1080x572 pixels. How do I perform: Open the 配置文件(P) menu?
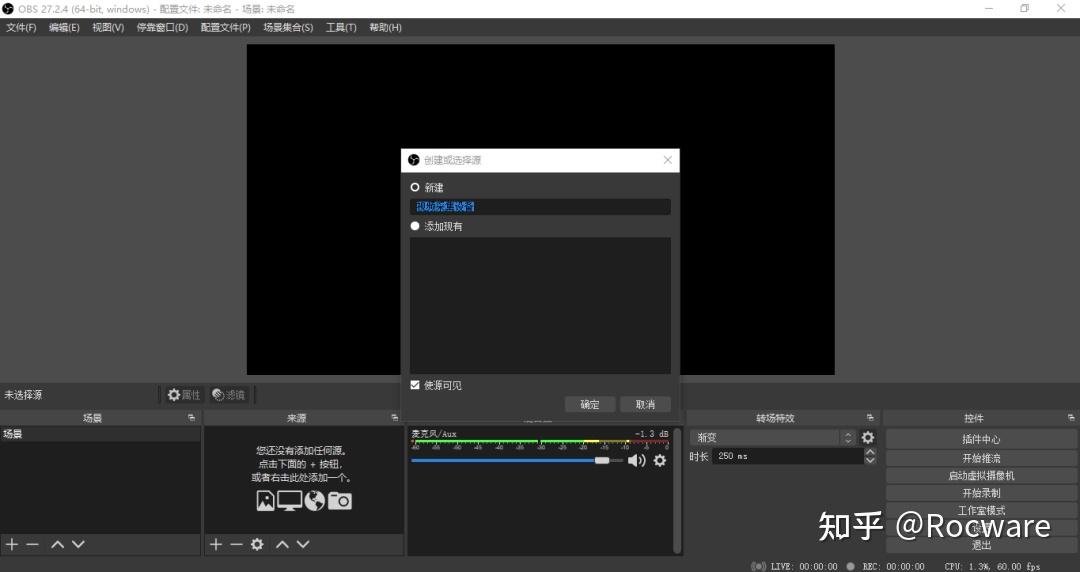(225, 28)
